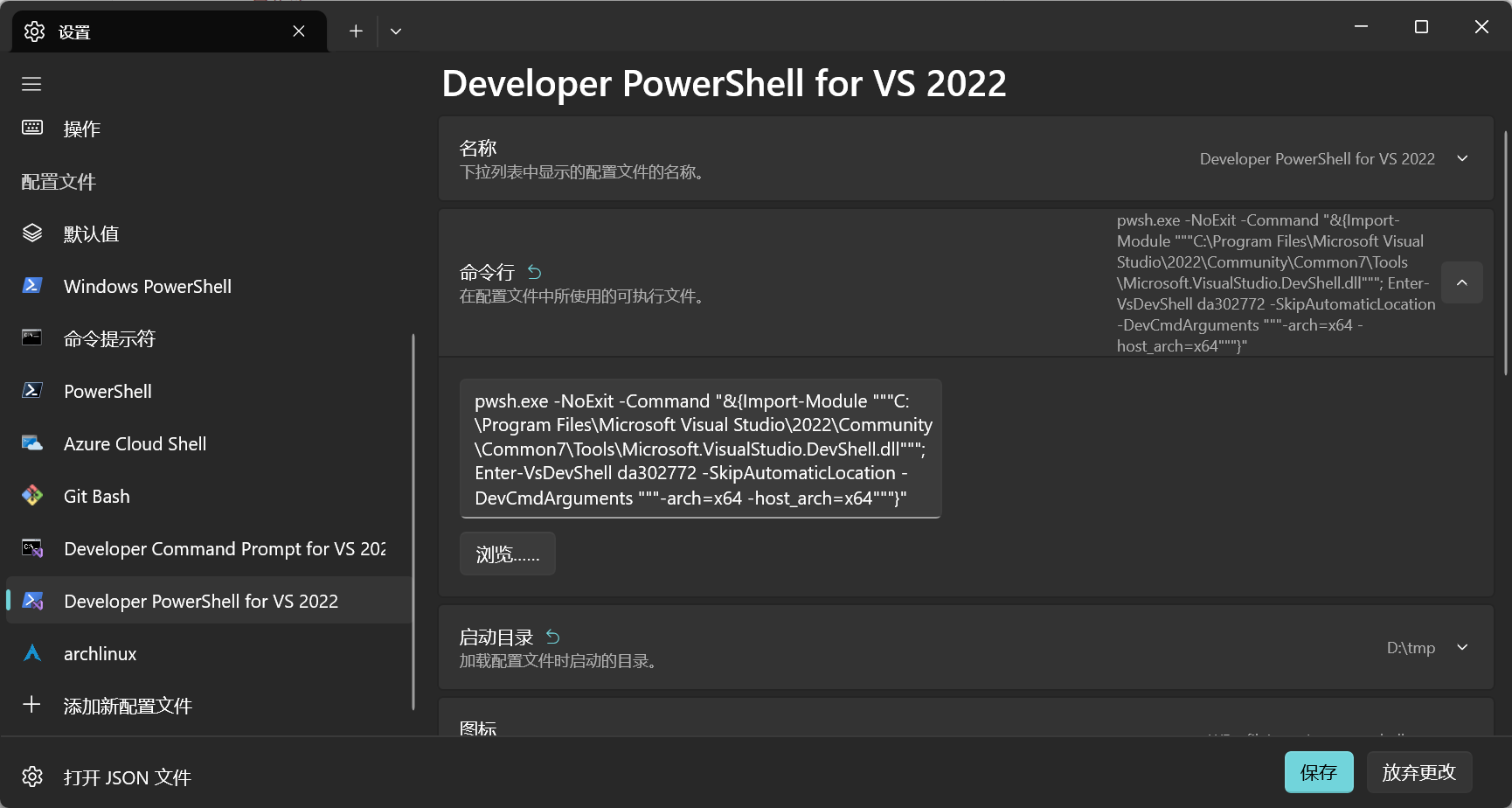The image size is (1512, 808).
Task: Click the D:\tmp starting directory value
Action: (1411, 647)
